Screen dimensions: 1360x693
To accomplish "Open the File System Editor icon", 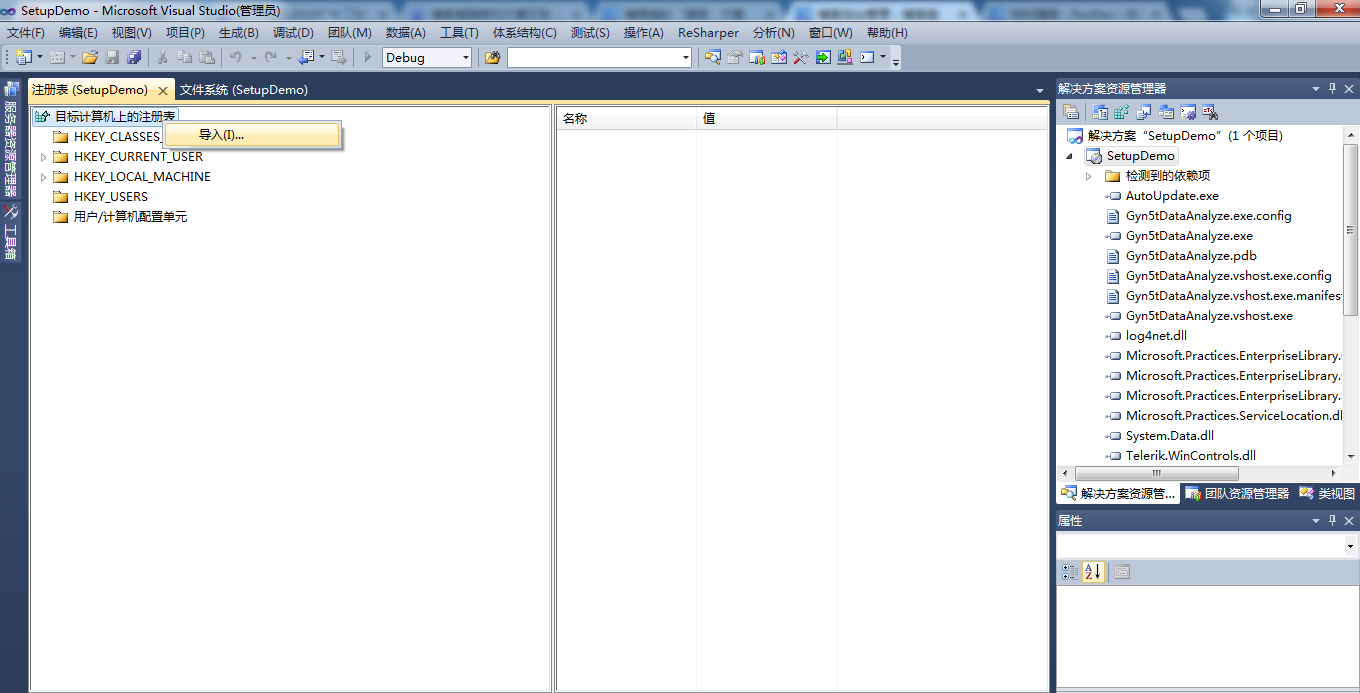I will click(1100, 112).
